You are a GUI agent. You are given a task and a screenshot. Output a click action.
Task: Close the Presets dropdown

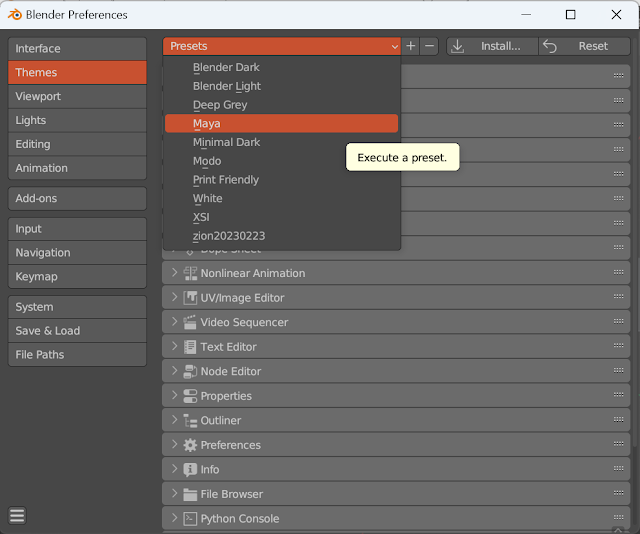(282, 46)
